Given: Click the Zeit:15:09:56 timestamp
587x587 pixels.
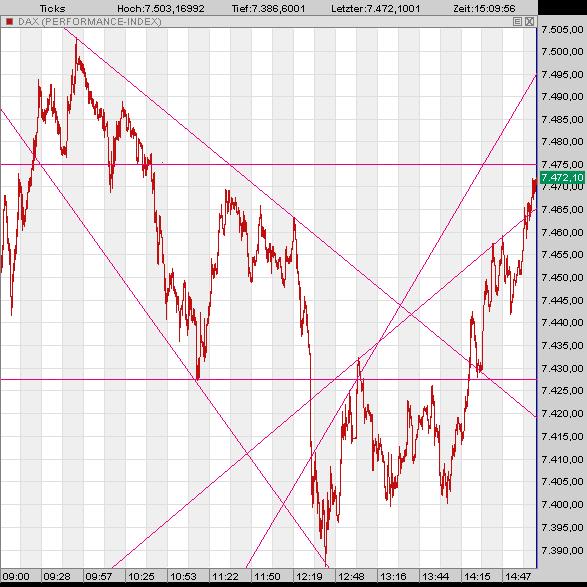Looking at the screenshot, I should click(x=484, y=8).
